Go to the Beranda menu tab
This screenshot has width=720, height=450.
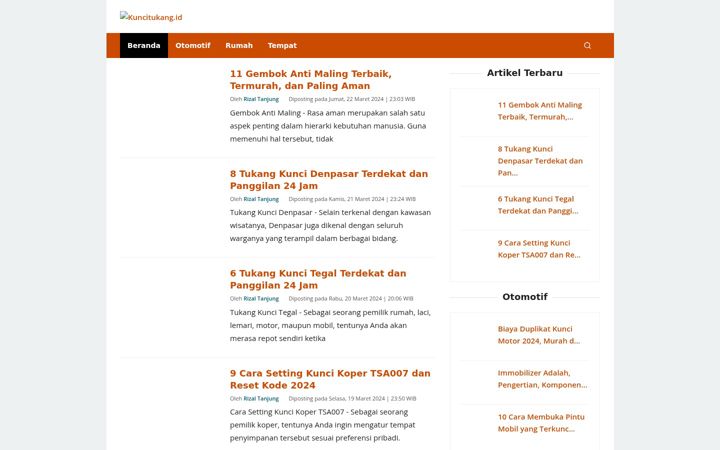(x=144, y=45)
